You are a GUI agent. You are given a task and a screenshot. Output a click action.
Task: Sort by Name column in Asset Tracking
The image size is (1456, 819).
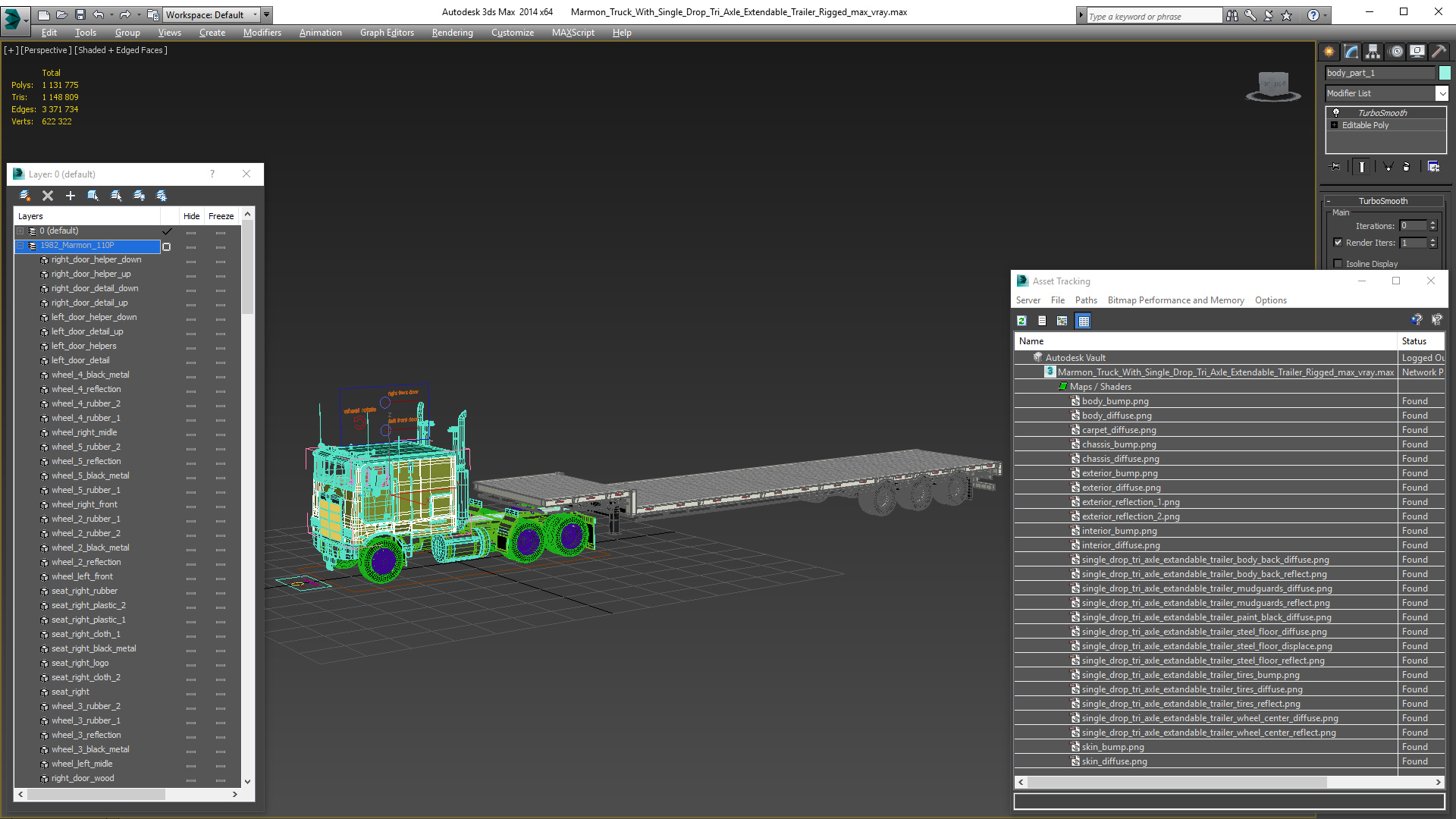1206,341
